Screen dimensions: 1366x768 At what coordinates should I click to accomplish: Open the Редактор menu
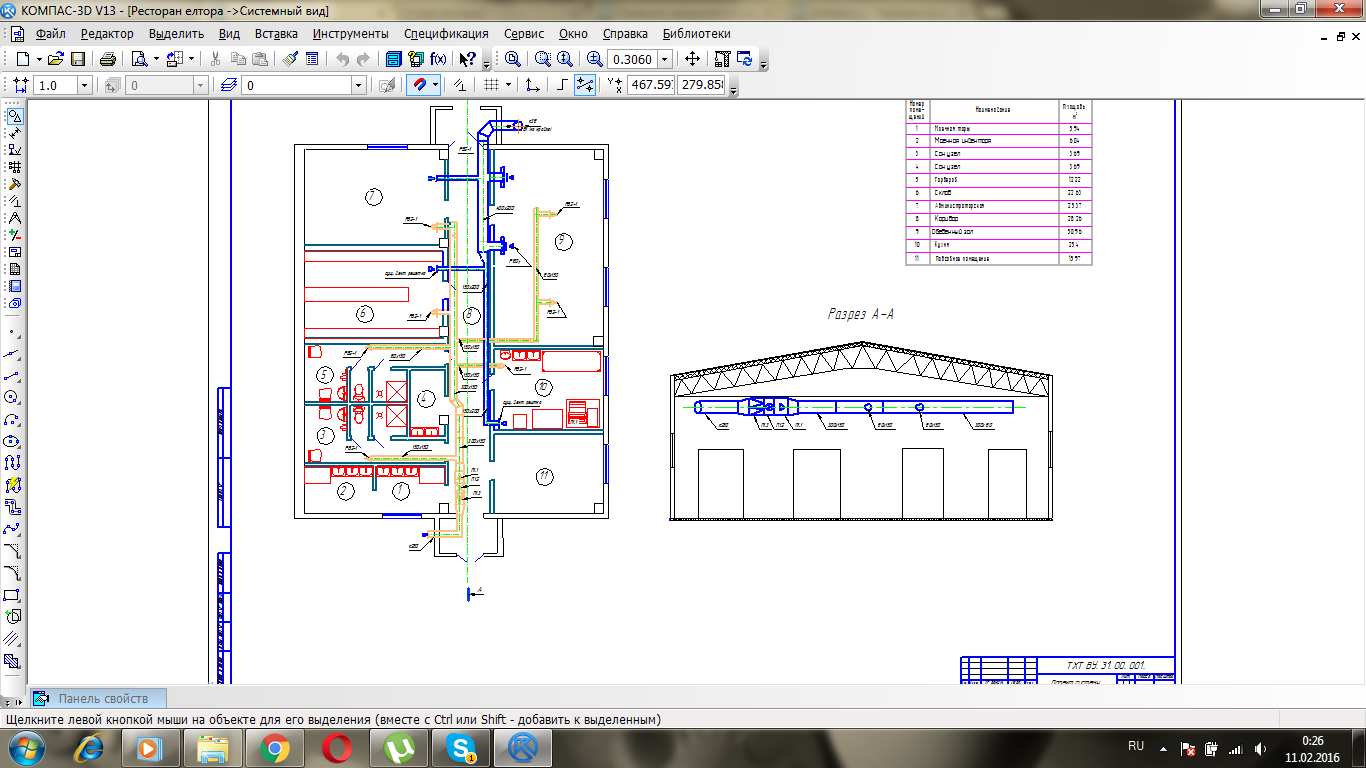click(107, 34)
